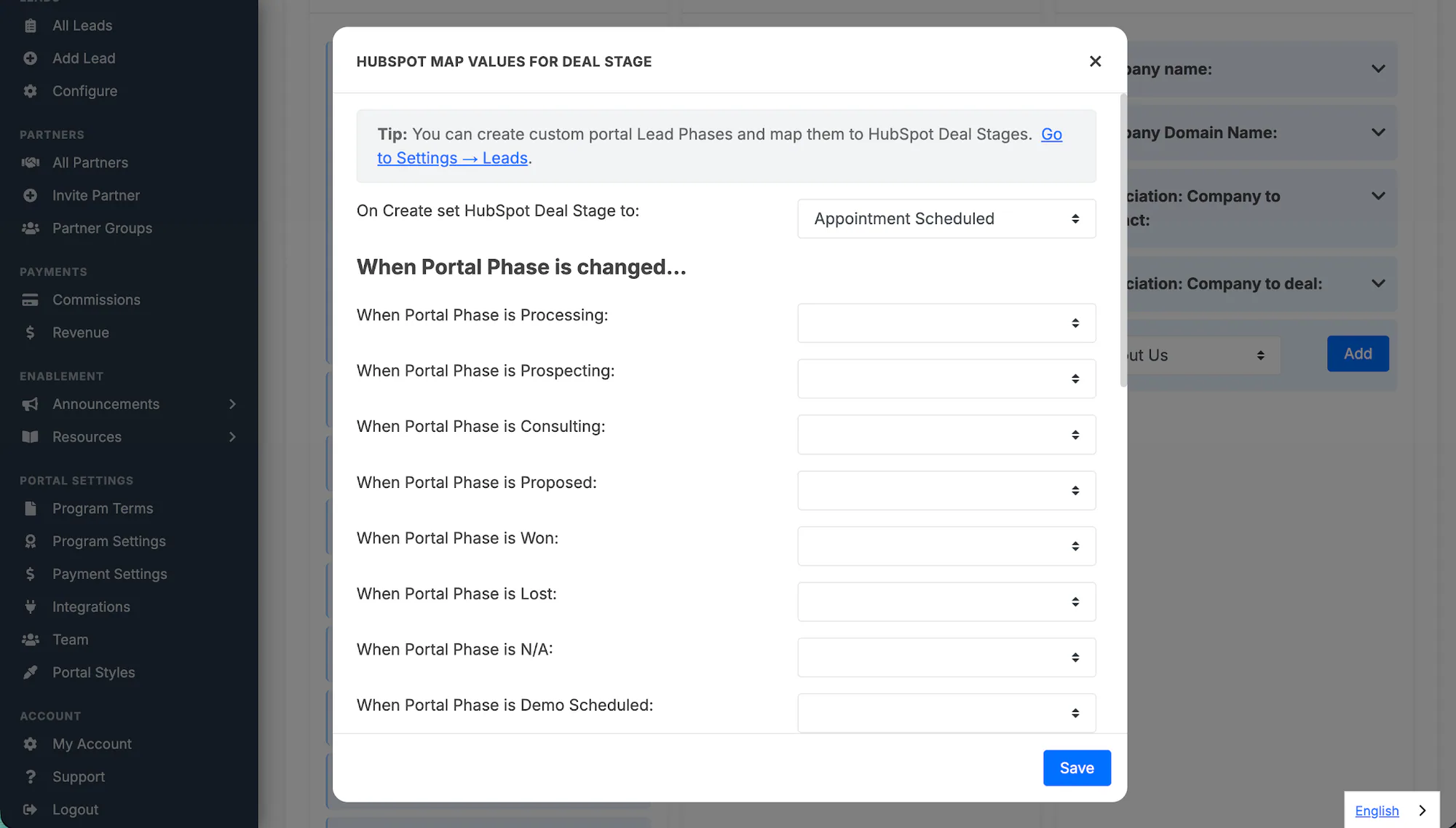This screenshot has width=1456, height=828.
Task: Open the Proposed phase dropdown
Action: coord(946,490)
